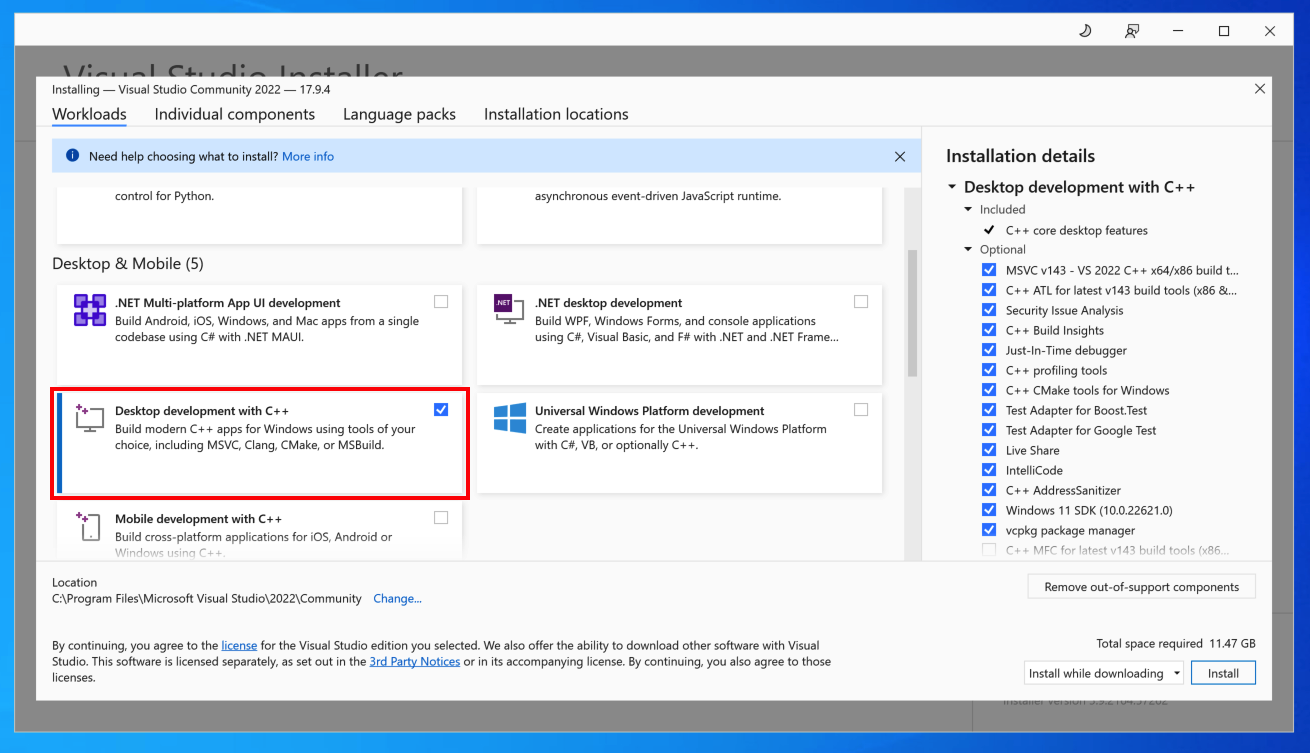The image size is (1310, 753).
Task: Collapse the Included section arrow
Action: [968, 210]
